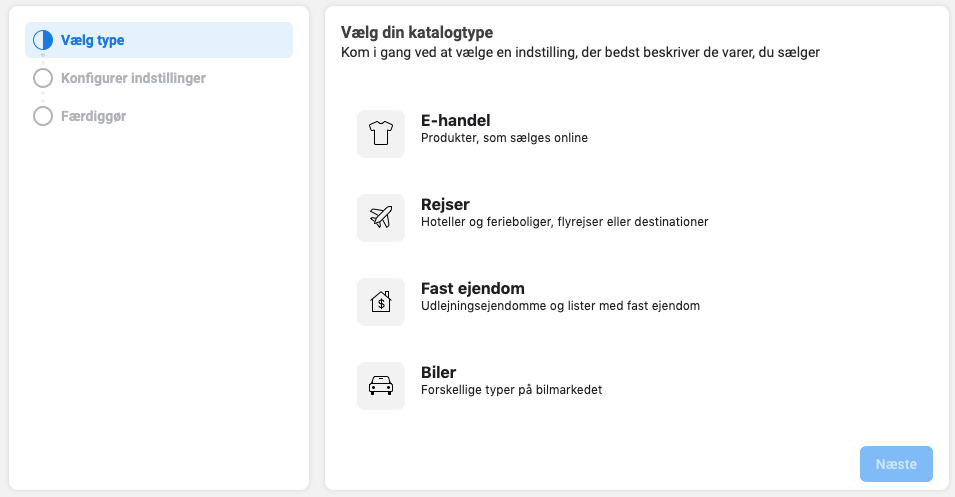This screenshot has width=955, height=497.
Task: Click "Forskellige typer på bilmarkedet" text
Action: 512,390
